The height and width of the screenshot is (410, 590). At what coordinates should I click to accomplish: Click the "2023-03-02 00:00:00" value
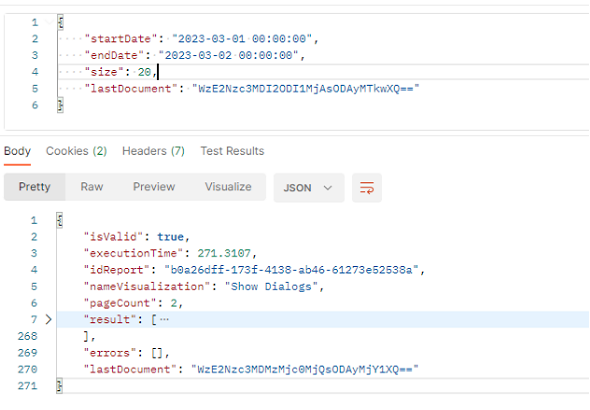[228, 55]
